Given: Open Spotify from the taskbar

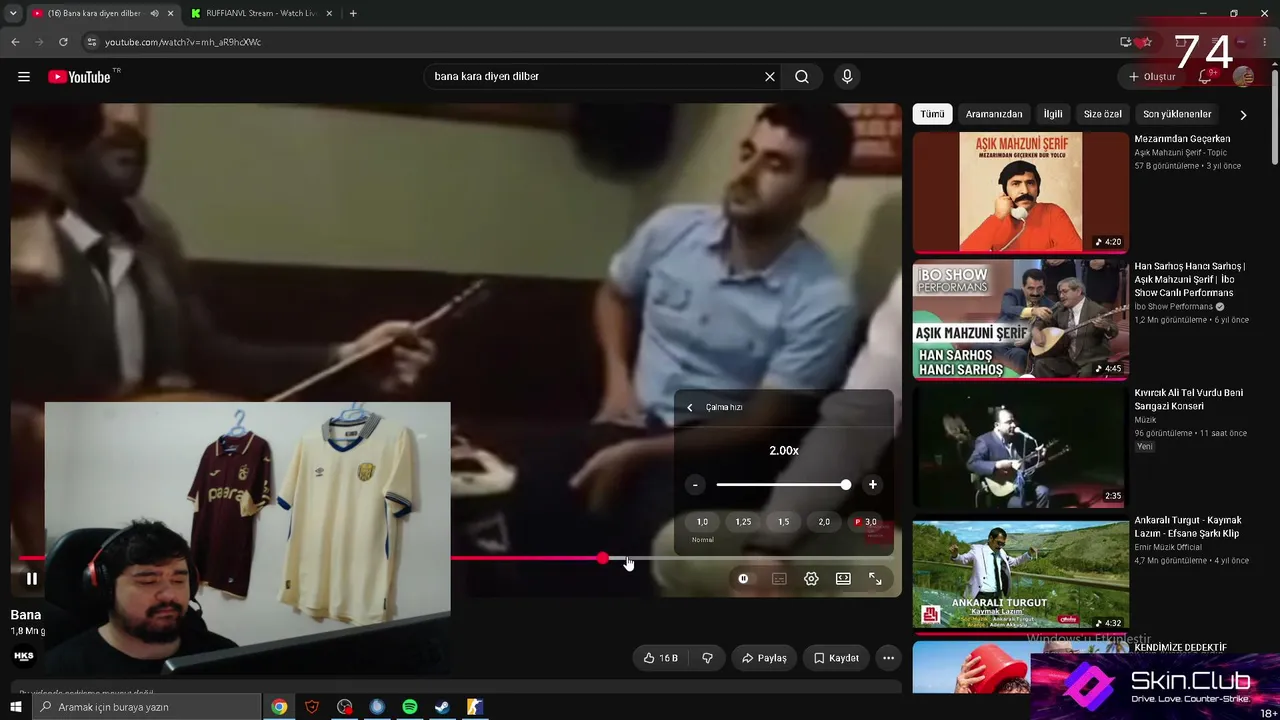Looking at the screenshot, I should pos(409,707).
